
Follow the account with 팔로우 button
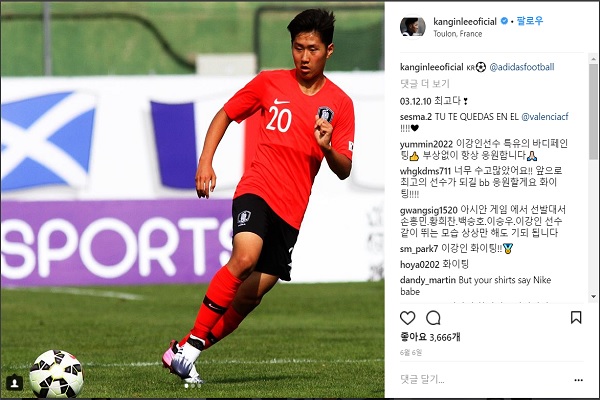pyautogui.click(x=530, y=21)
